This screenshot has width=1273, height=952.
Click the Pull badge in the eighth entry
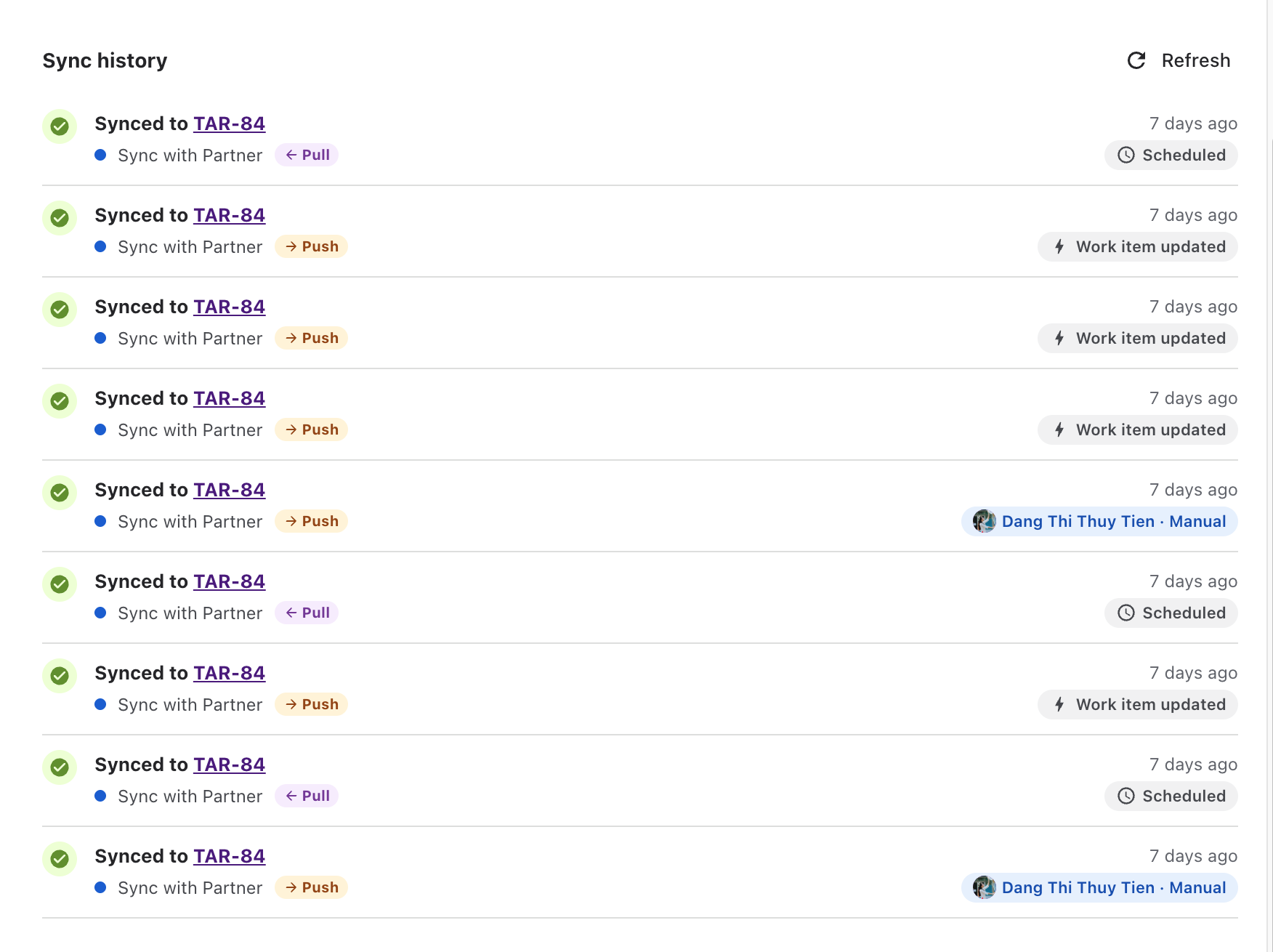tap(307, 796)
